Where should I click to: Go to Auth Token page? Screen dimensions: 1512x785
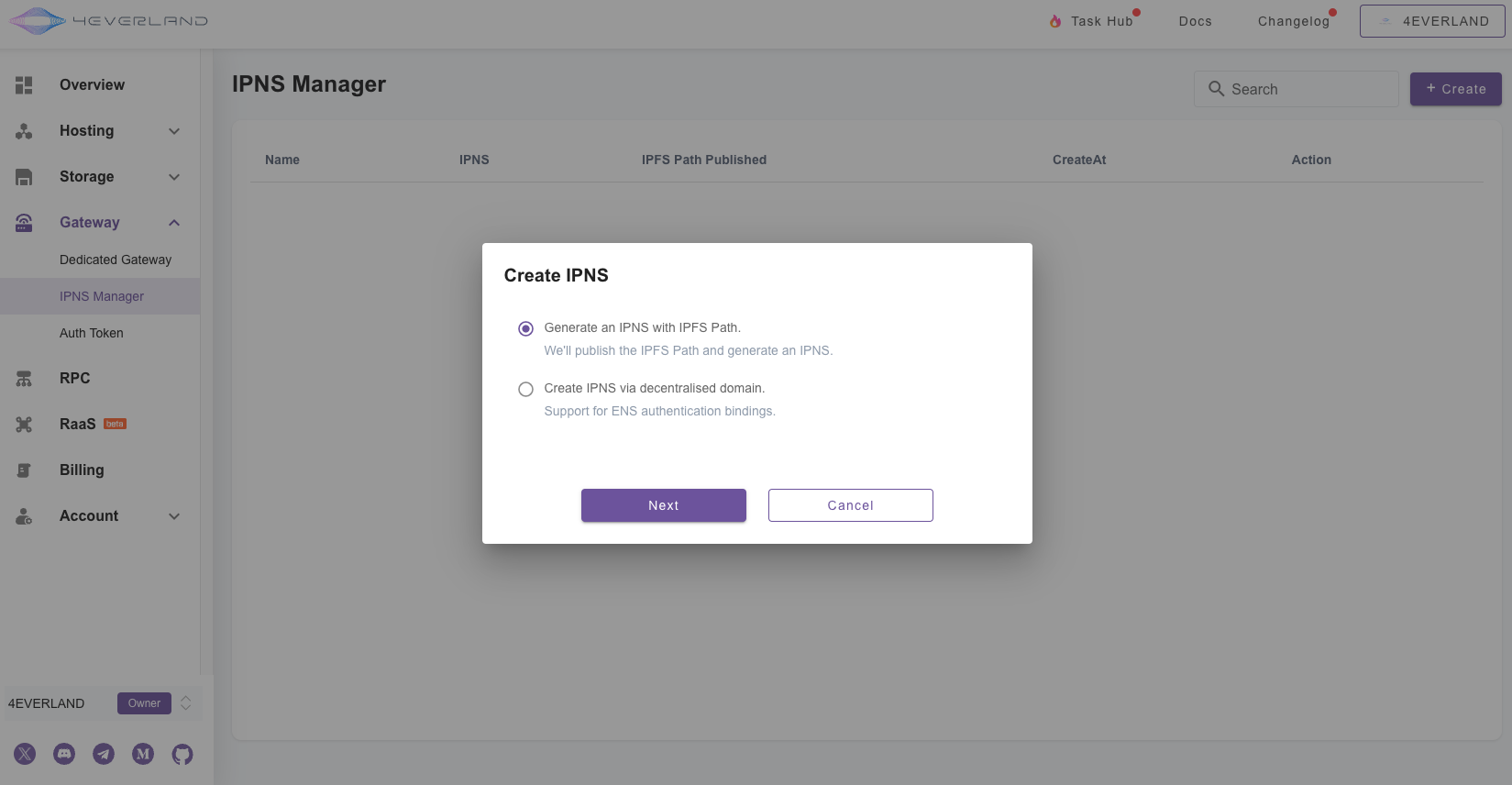click(92, 333)
